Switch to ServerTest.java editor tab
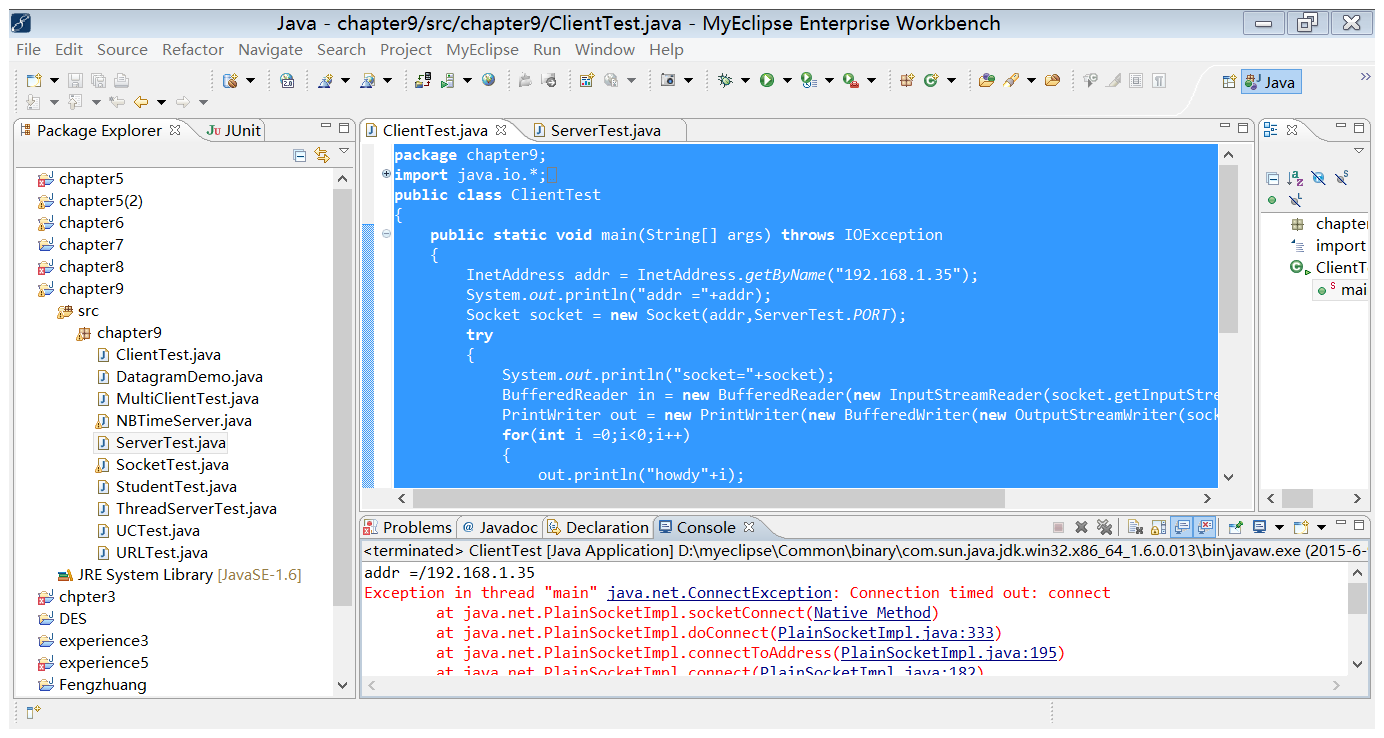The width and height of the screenshot is (1384, 738). [605, 130]
